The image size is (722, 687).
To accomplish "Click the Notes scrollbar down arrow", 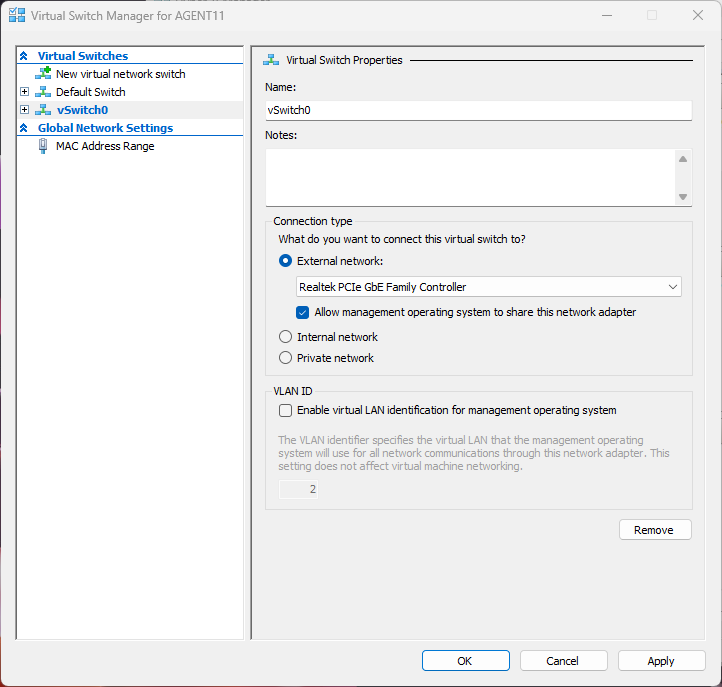I will pos(683,197).
